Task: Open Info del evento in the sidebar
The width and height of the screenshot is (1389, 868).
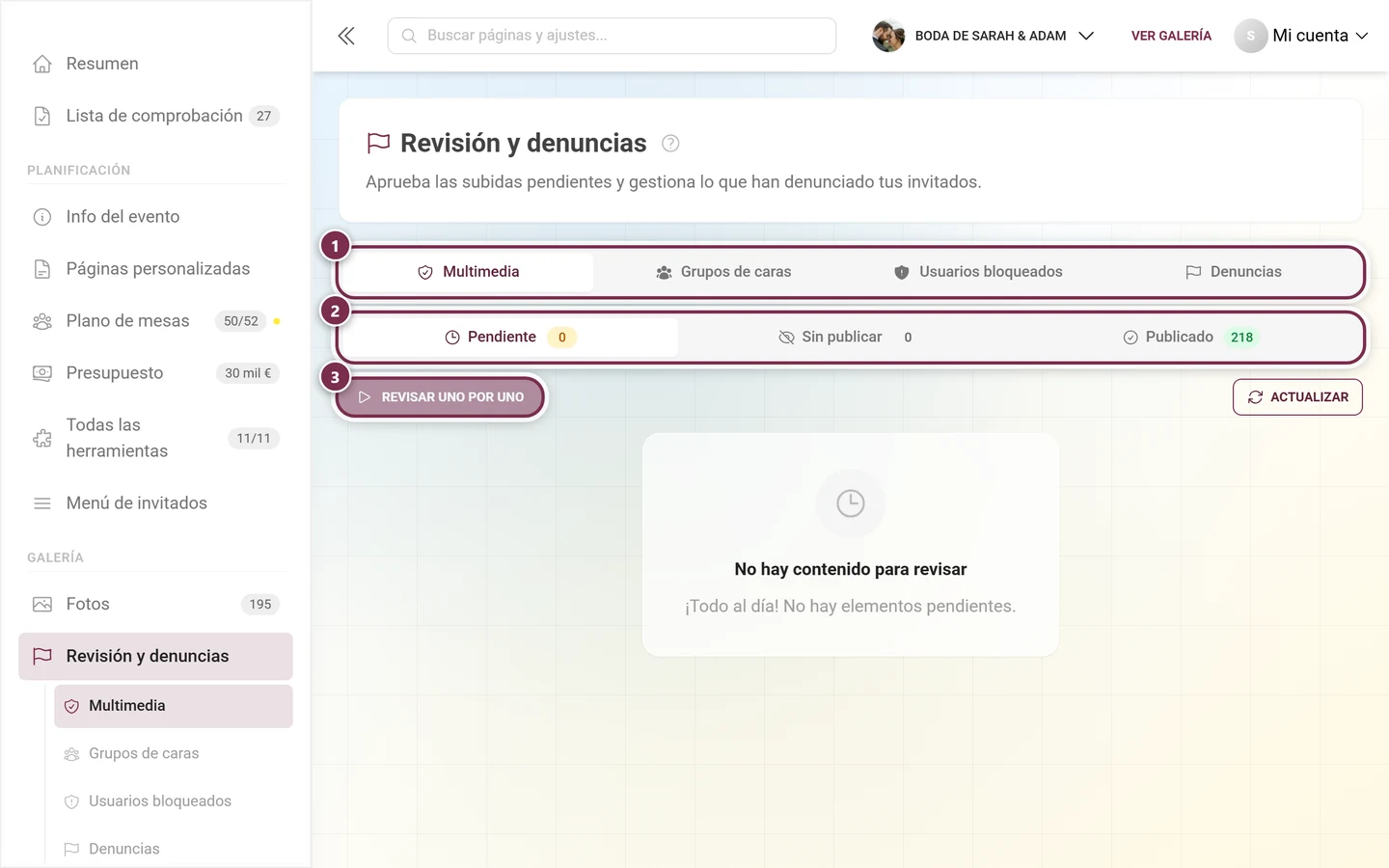Action: (x=155, y=217)
